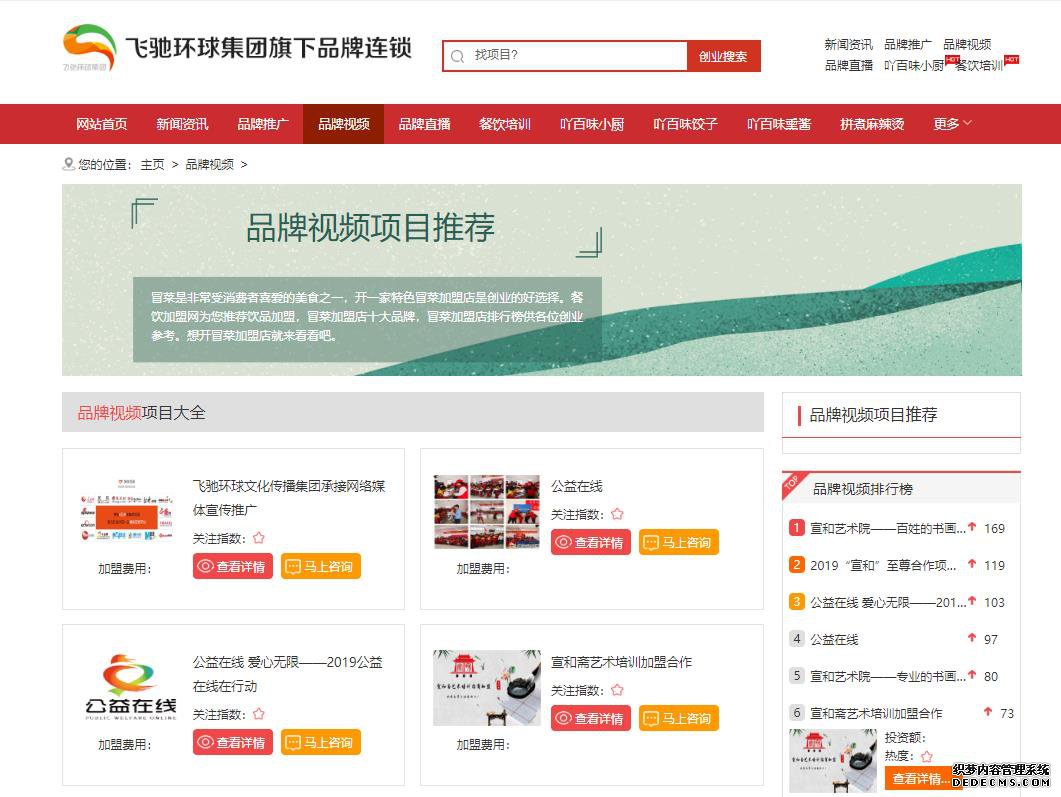Open the 品牌直播 navigation tab
Viewport: 1061px width, 797px height.
coord(424,124)
